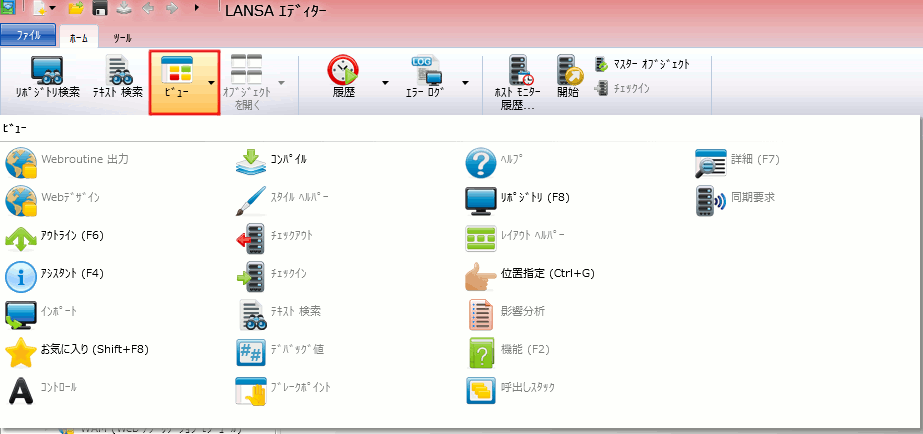923x434 pixels.
Task: Open 位置指定 (Ctrl+G) go to view
Action: click(530, 275)
